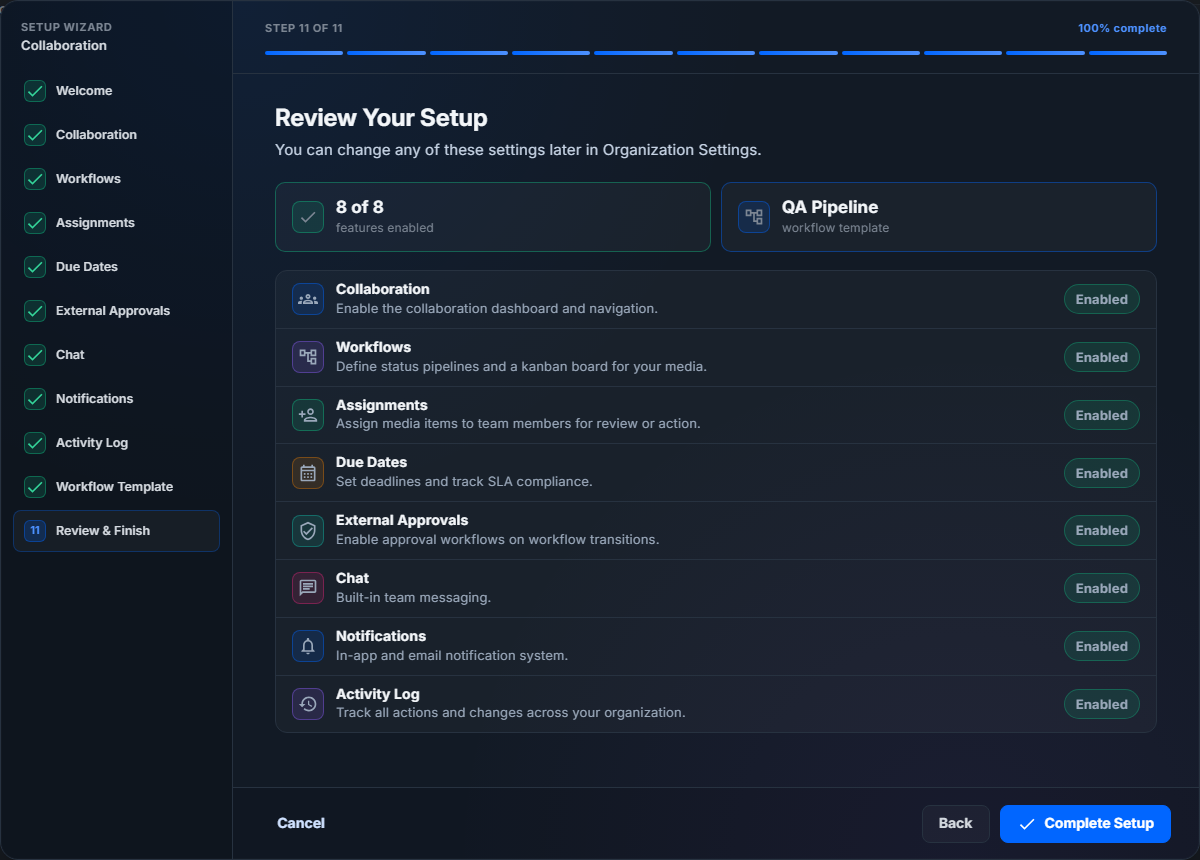Click the QA Pipeline template icon
The height and width of the screenshot is (860, 1200).
(x=754, y=216)
